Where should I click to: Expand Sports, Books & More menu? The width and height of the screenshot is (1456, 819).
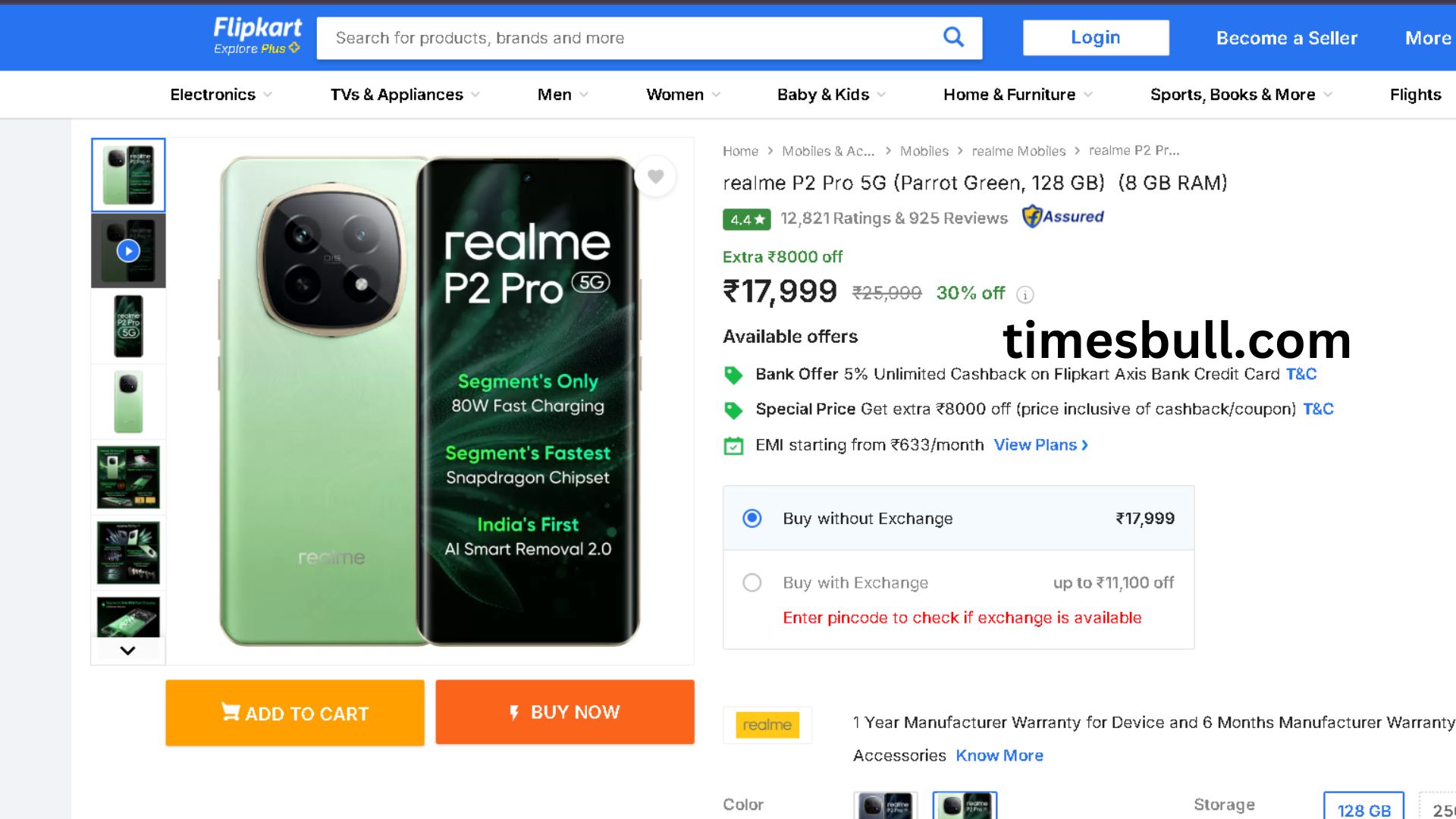click(1241, 95)
